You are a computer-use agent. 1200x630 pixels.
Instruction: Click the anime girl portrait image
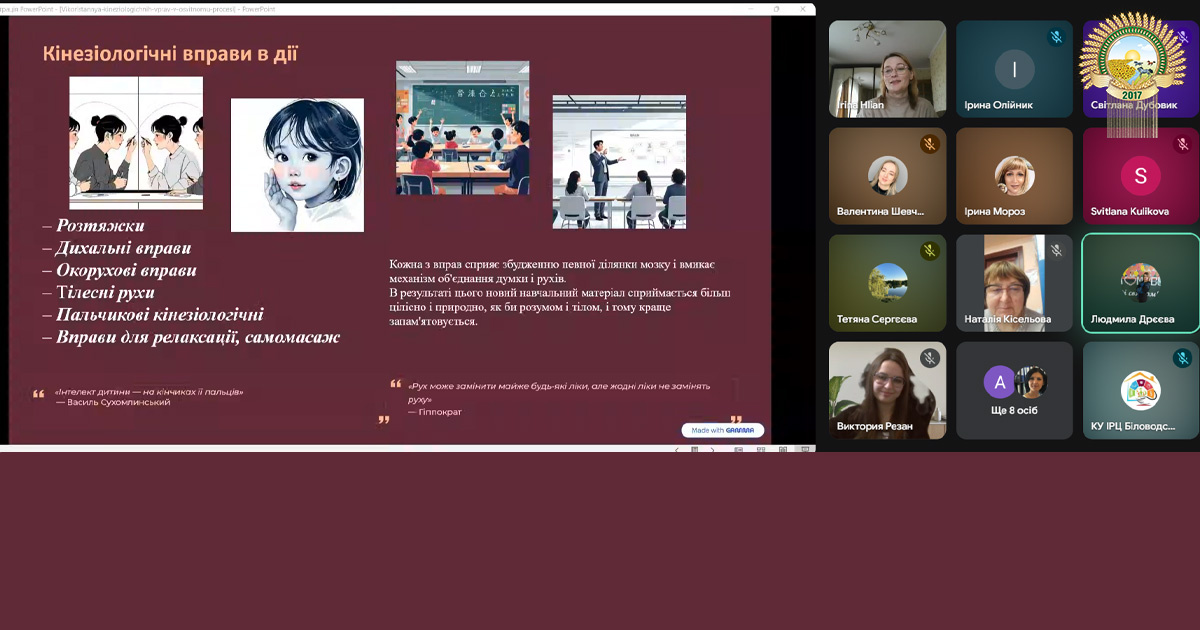[297, 165]
